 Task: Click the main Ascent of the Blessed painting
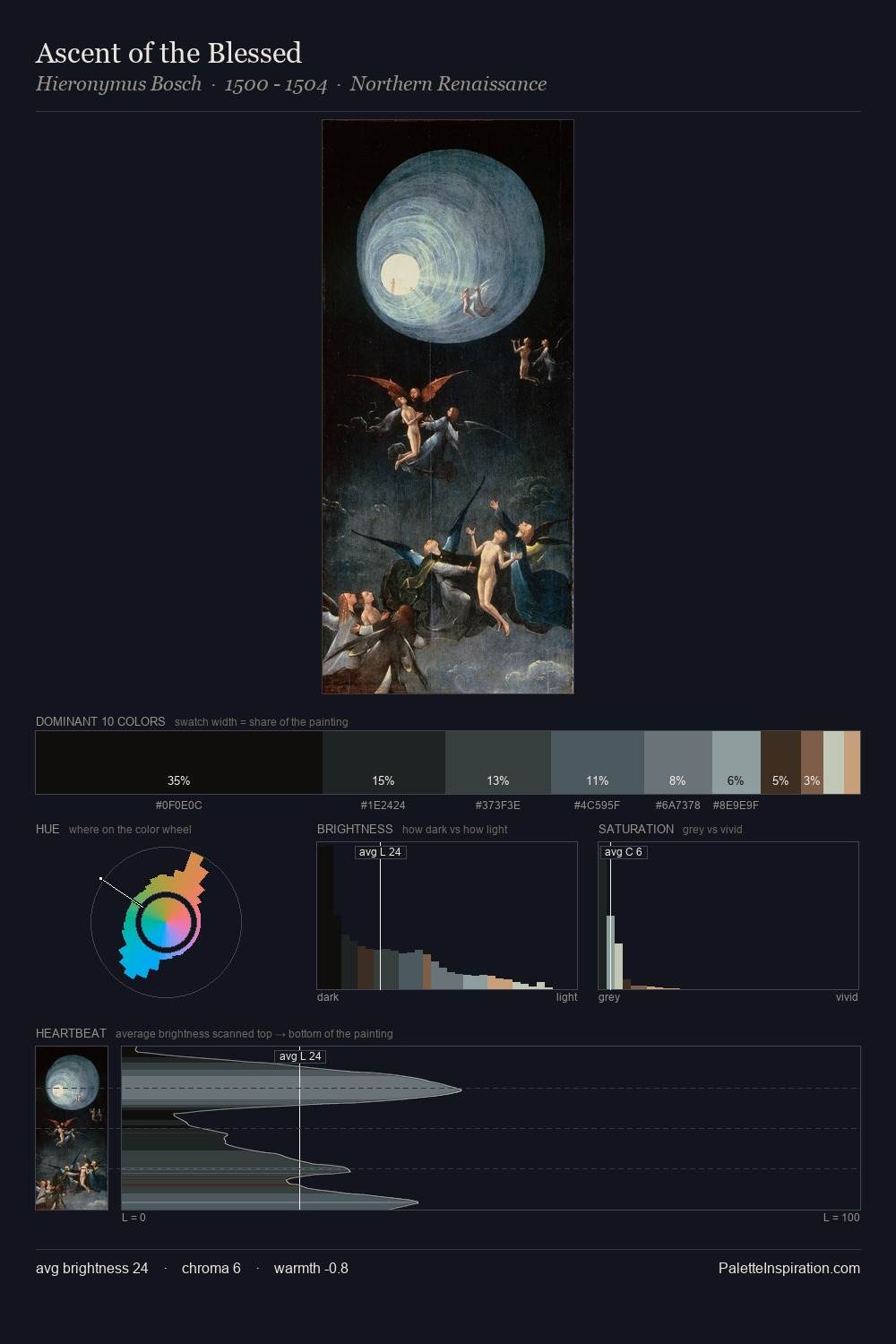pos(448,407)
